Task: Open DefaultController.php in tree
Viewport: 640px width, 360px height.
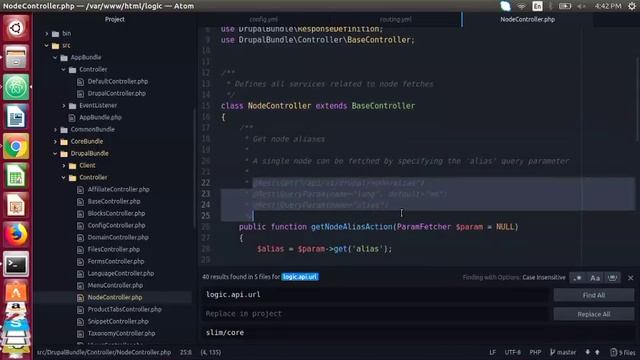Action: [x=118, y=81]
